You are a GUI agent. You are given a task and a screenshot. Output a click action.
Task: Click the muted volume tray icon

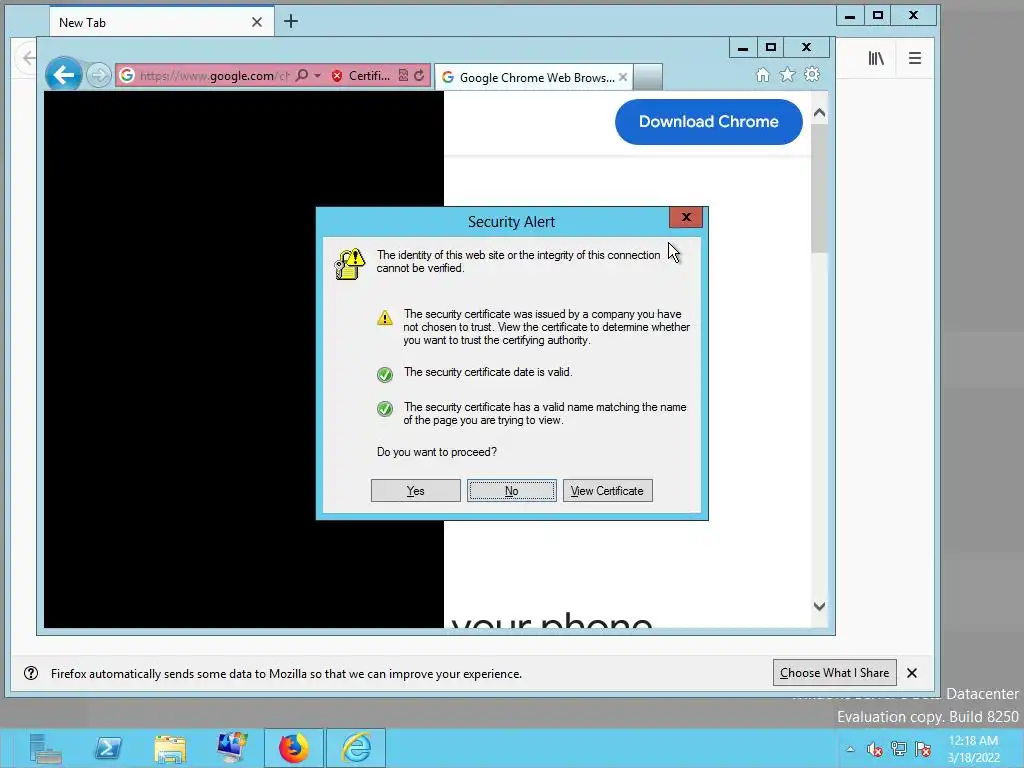pyautogui.click(x=874, y=749)
